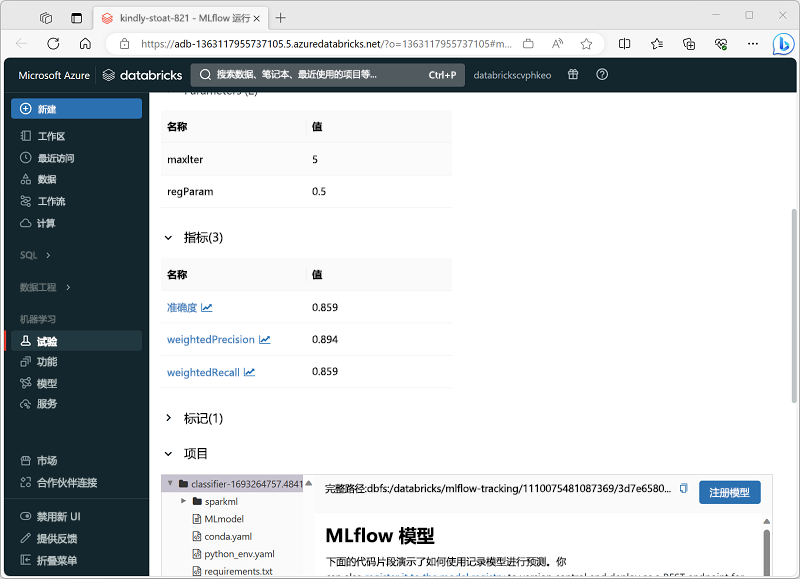The width and height of the screenshot is (800, 579).
Task: Click the chart icon next to weightedRecall
Action: tap(249, 372)
